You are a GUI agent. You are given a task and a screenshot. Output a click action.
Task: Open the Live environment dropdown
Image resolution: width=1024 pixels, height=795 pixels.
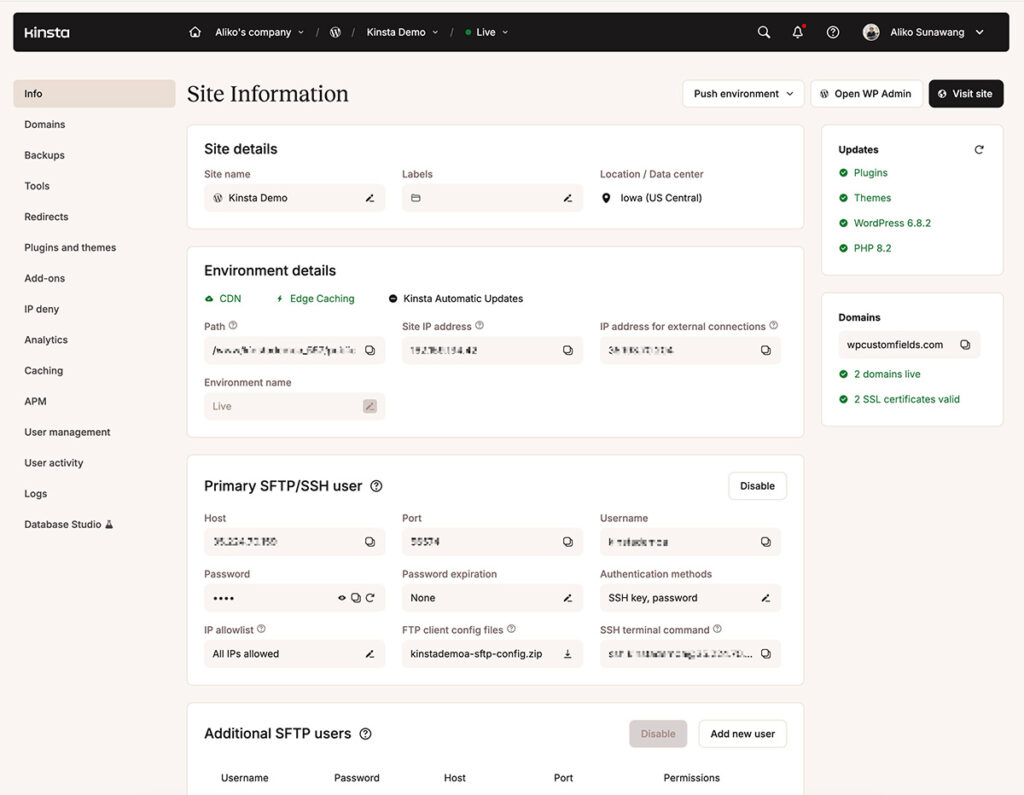[487, 32]
